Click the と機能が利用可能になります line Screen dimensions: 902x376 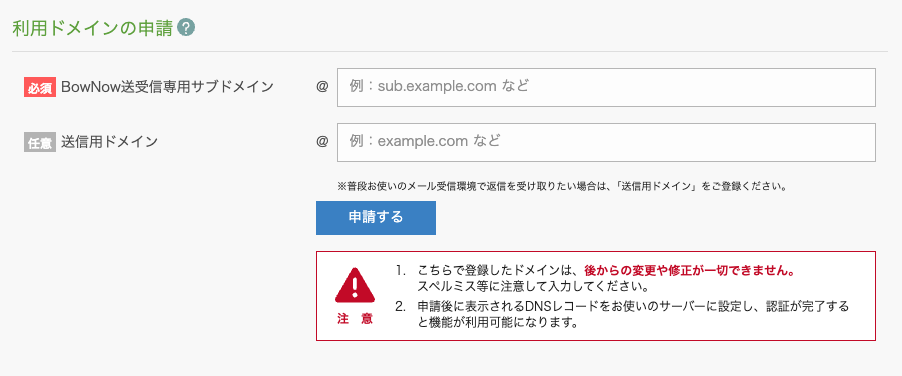[x=497, y=322]
